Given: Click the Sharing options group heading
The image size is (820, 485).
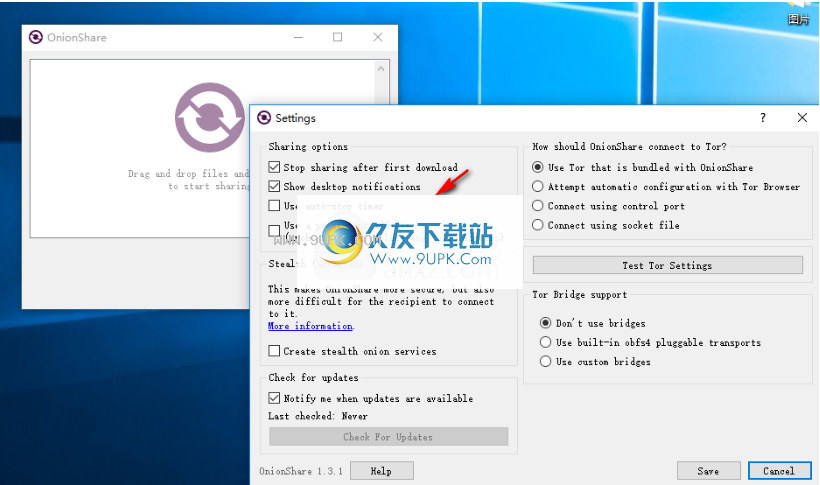Looking at the screenshot, I should [x=308, y=146].
